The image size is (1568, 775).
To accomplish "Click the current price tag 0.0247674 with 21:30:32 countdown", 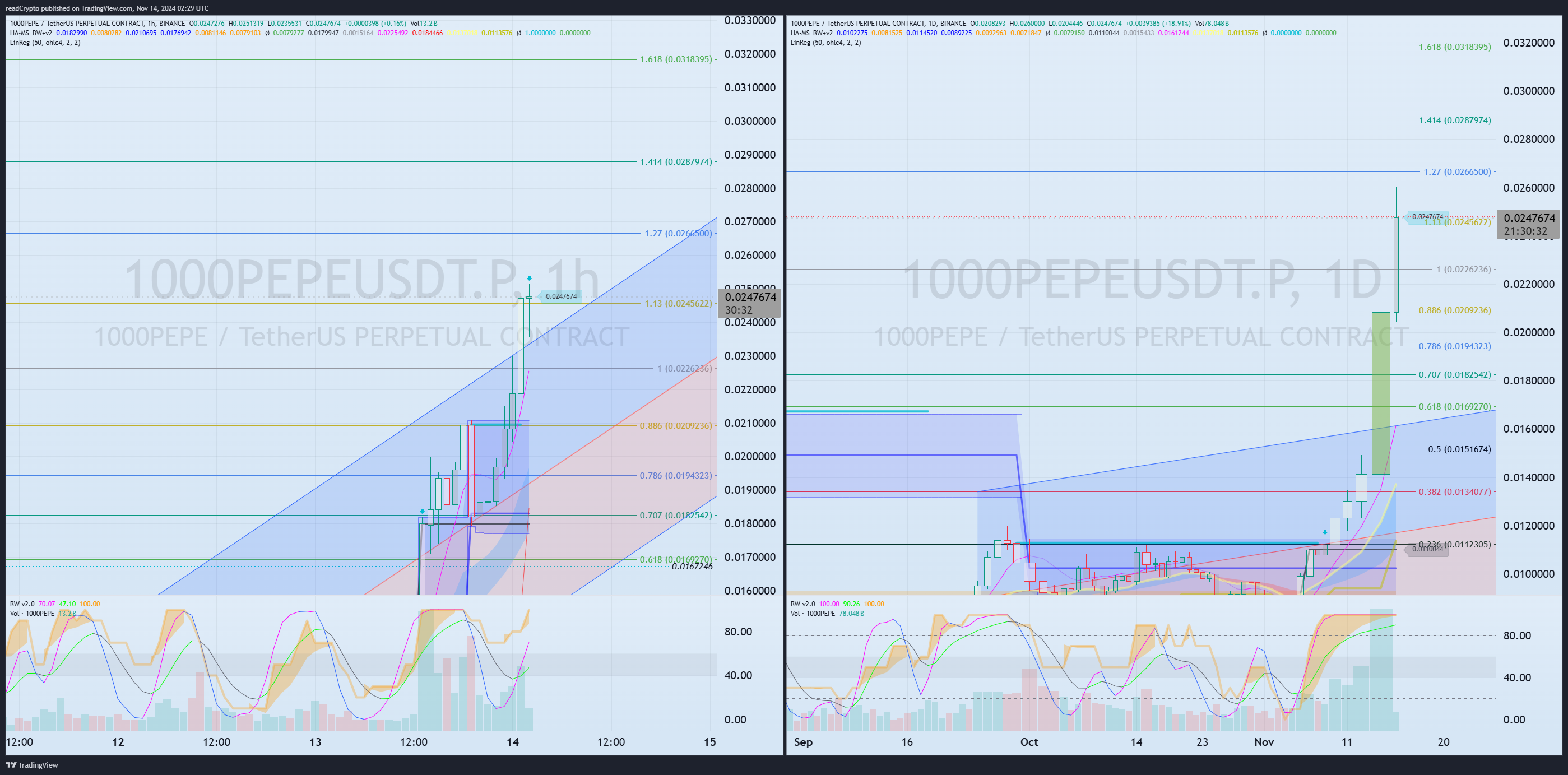I will (x=1528, y=224).
